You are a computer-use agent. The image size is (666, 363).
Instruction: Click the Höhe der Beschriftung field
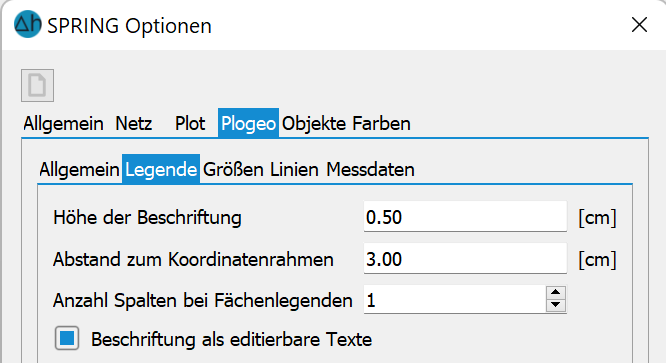coord(465,217)
